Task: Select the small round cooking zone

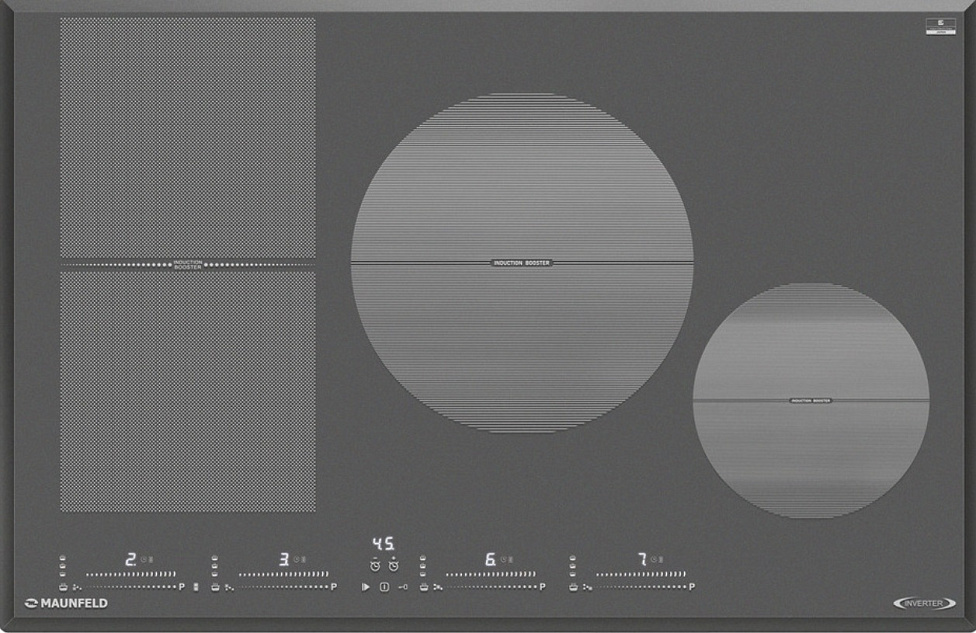Action: [810, 400]
